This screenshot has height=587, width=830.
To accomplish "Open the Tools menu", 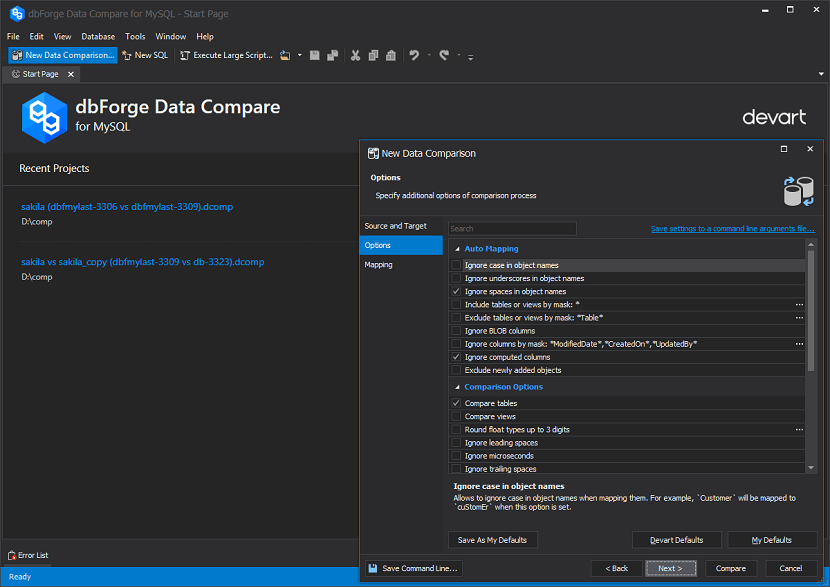I will [x=135, y=37].
